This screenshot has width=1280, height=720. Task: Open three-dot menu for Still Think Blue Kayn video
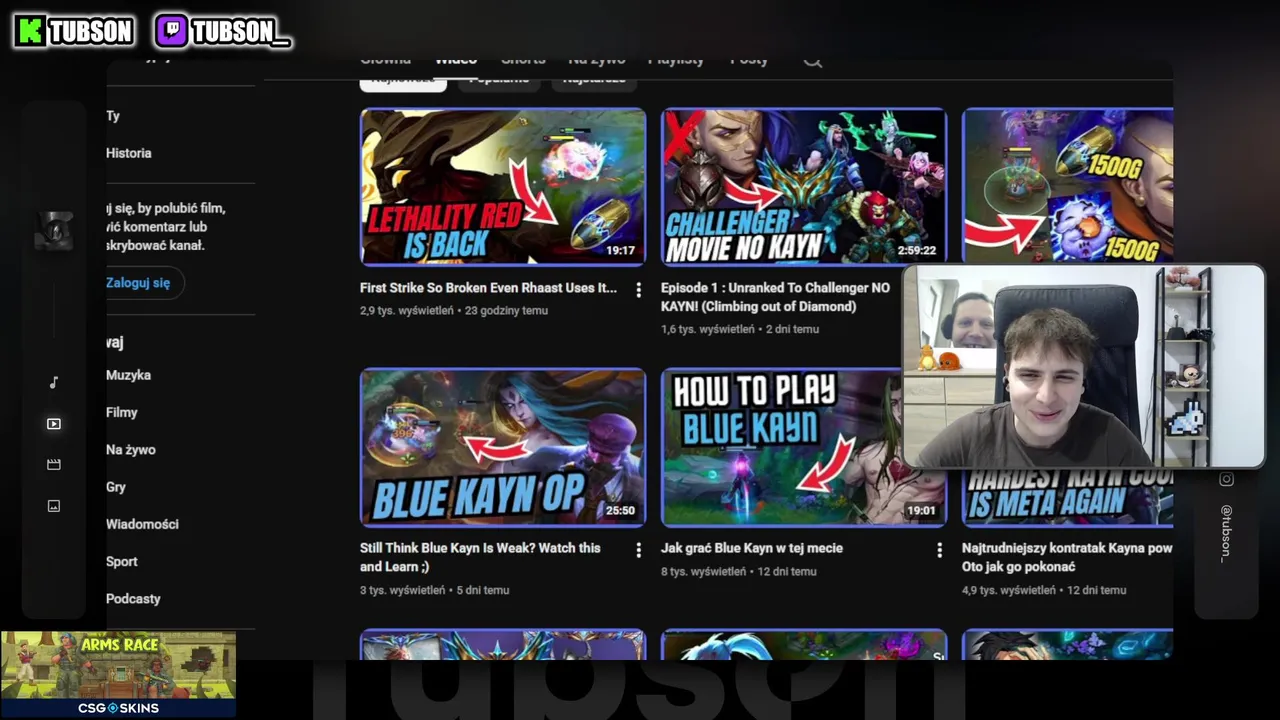pos(638,550)
